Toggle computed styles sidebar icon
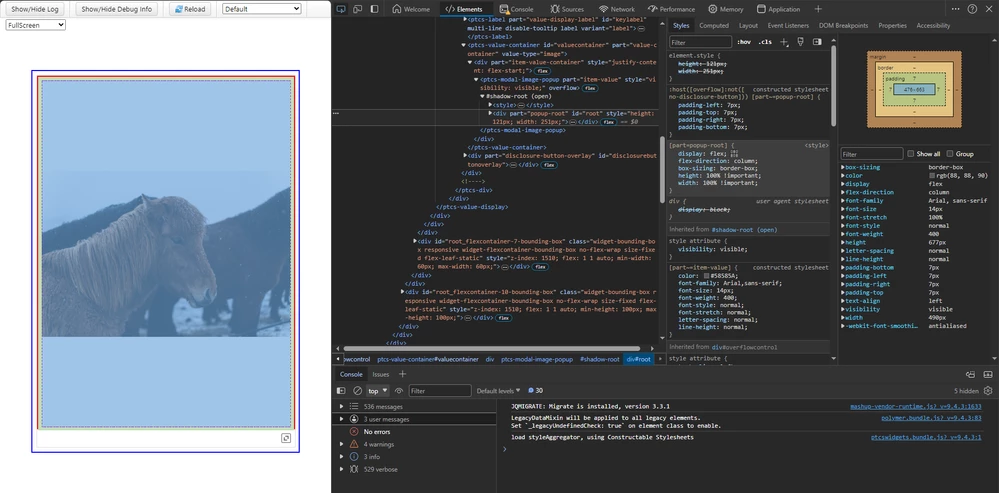The image size is (999, 493). coord(817,42)
